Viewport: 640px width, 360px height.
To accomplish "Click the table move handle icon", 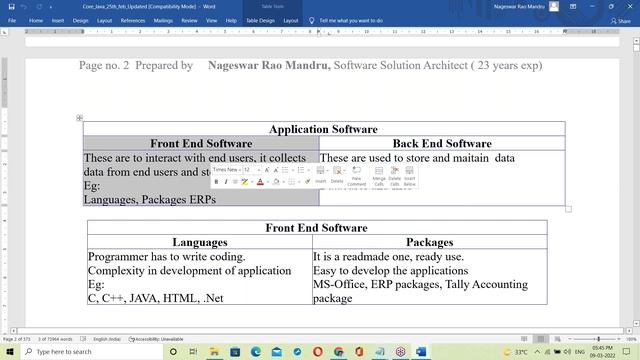I will [x=80, y=118].
